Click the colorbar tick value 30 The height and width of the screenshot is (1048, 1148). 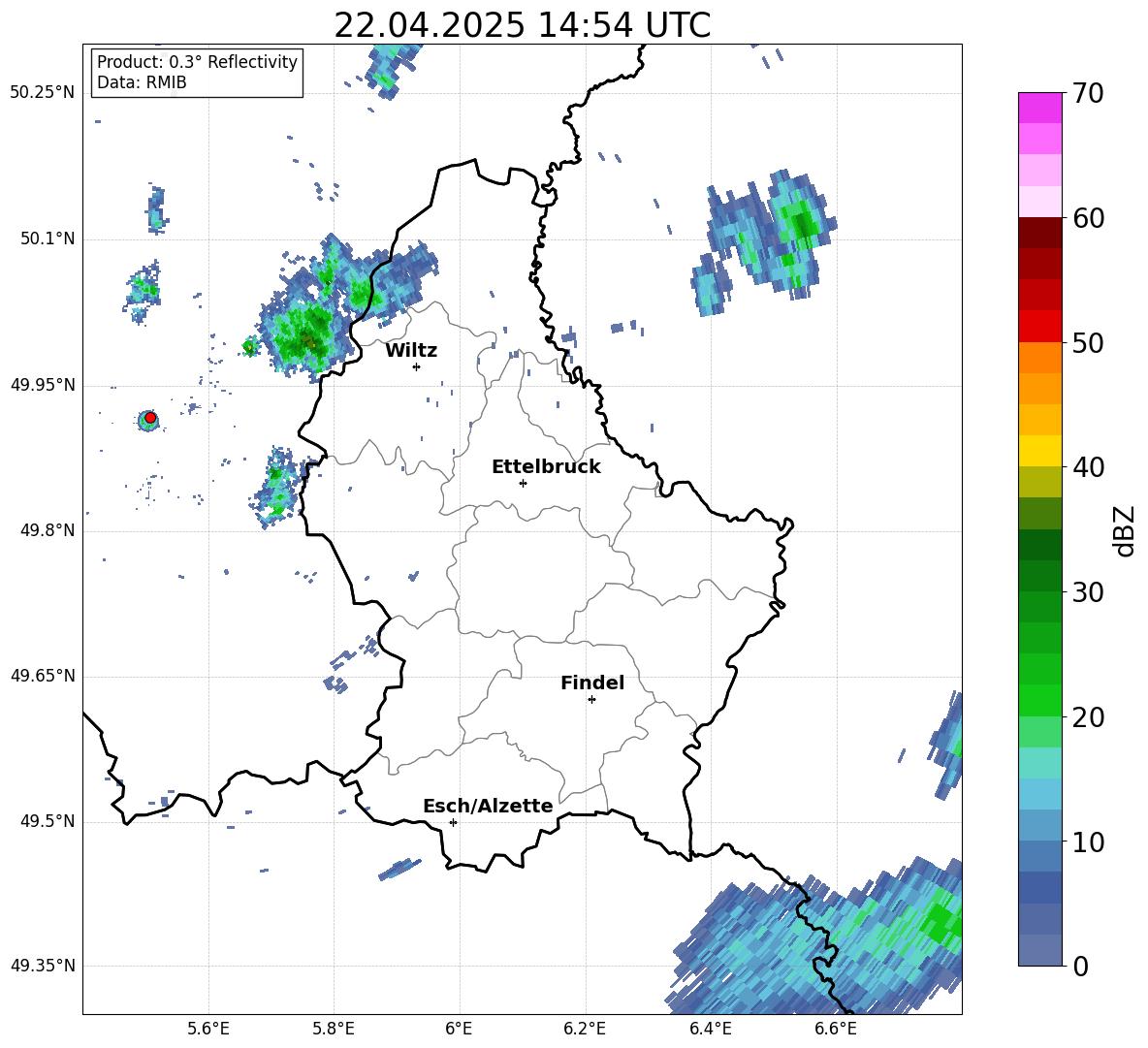click(1088, 592)
